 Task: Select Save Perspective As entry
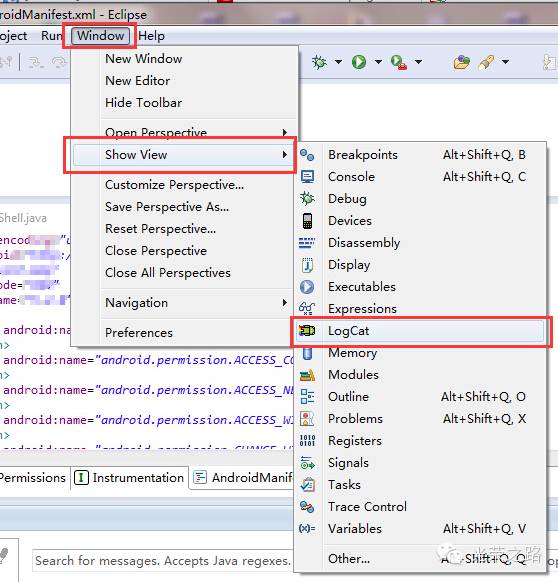167,207
